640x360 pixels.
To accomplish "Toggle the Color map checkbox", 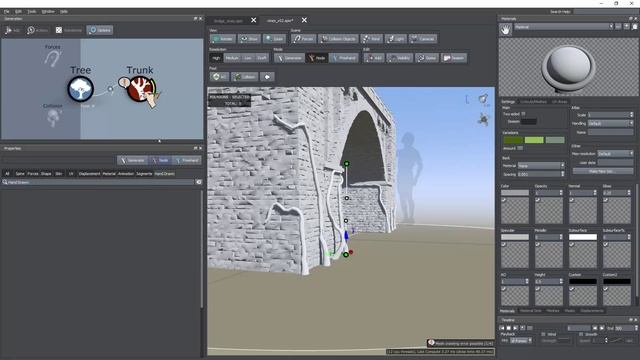I will [503, 200].
